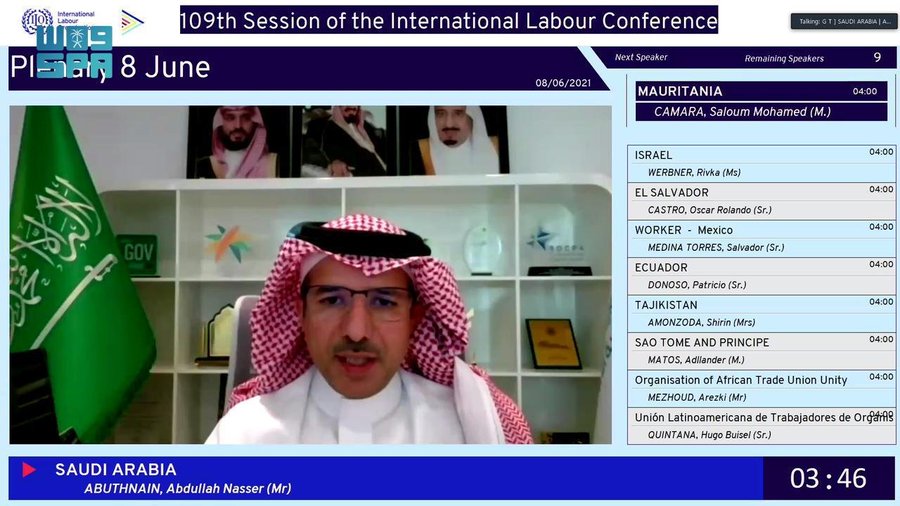The width and height of the screenshot is (900, 506).
Task: Select ECUADOR in the speaker list
Action: point(661,267)
